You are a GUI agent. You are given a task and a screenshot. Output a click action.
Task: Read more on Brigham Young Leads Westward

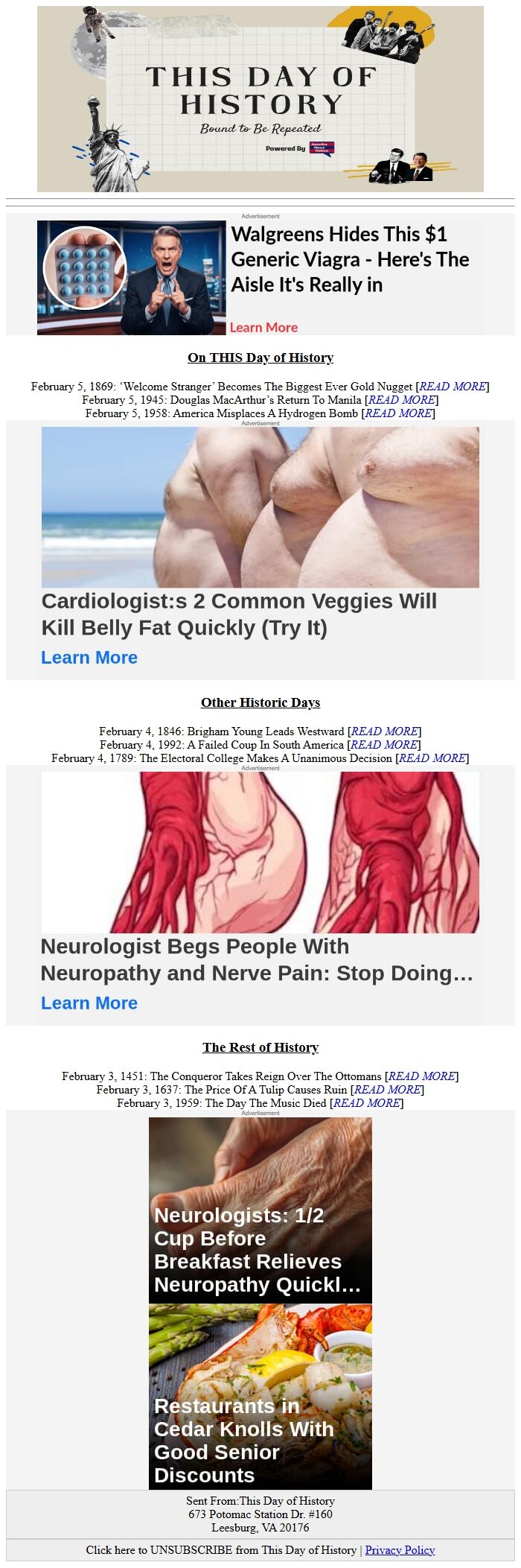385,731
